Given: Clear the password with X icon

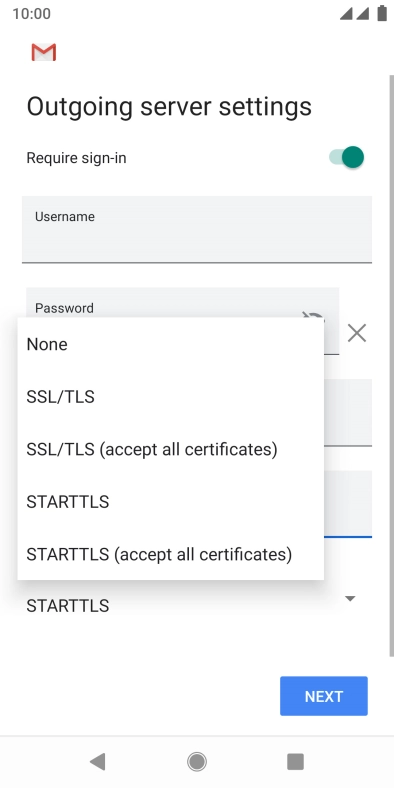Looking at the screenshot, I should tap(357, 333).
